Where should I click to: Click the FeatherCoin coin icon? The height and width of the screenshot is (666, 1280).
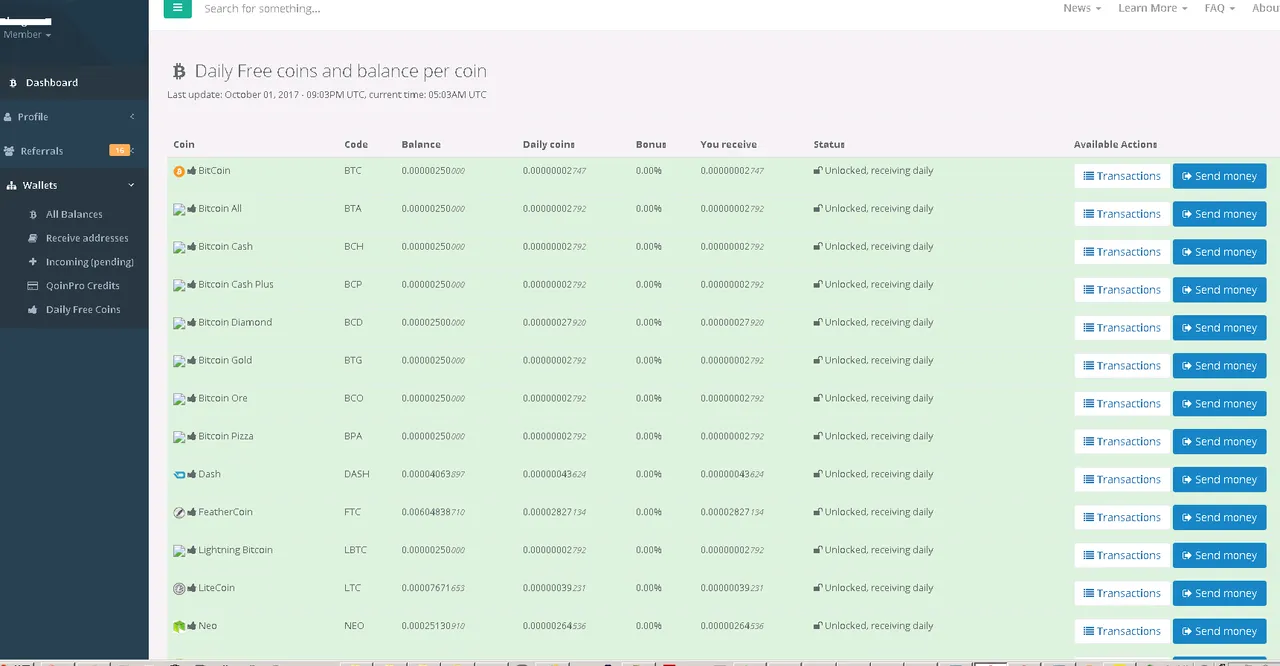179,513
